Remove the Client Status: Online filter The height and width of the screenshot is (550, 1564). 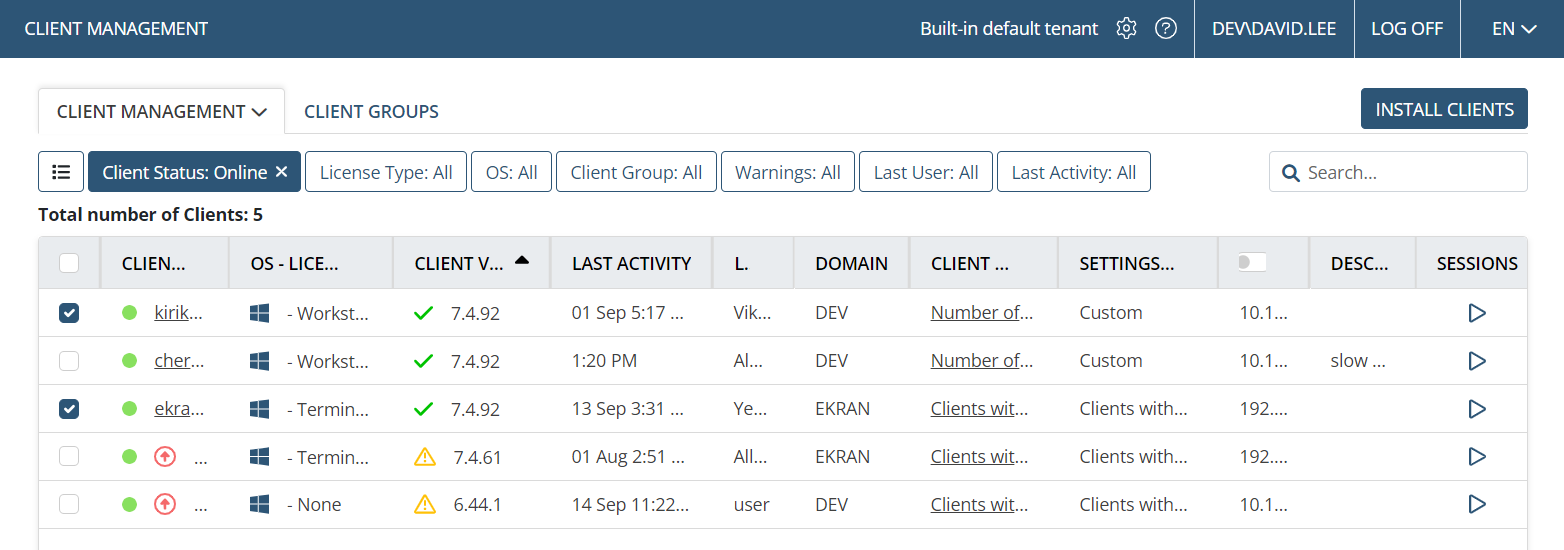[x=281, y=172]
